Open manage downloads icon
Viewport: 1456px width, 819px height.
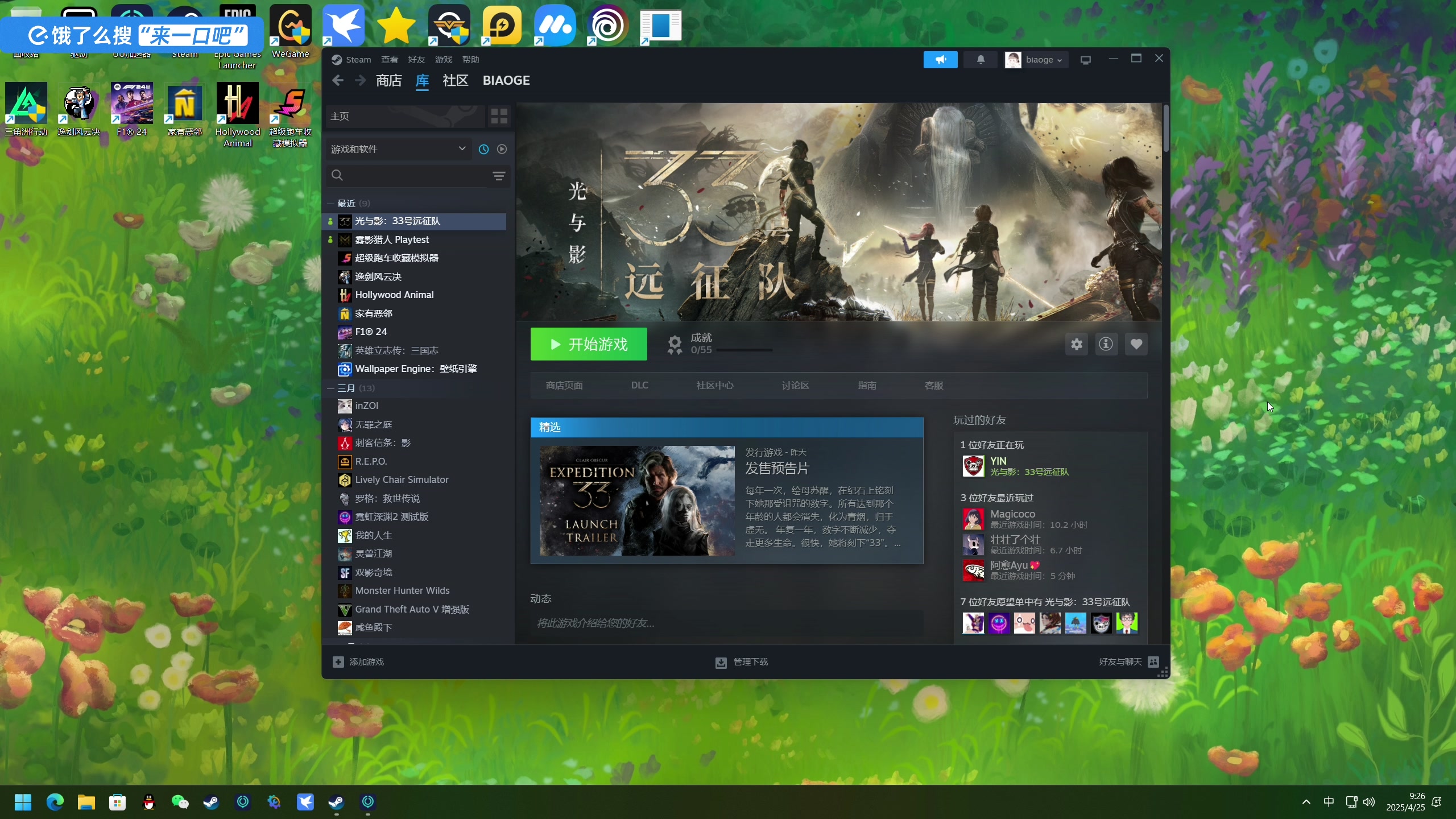pyautogui.click(x=721, y=662)
